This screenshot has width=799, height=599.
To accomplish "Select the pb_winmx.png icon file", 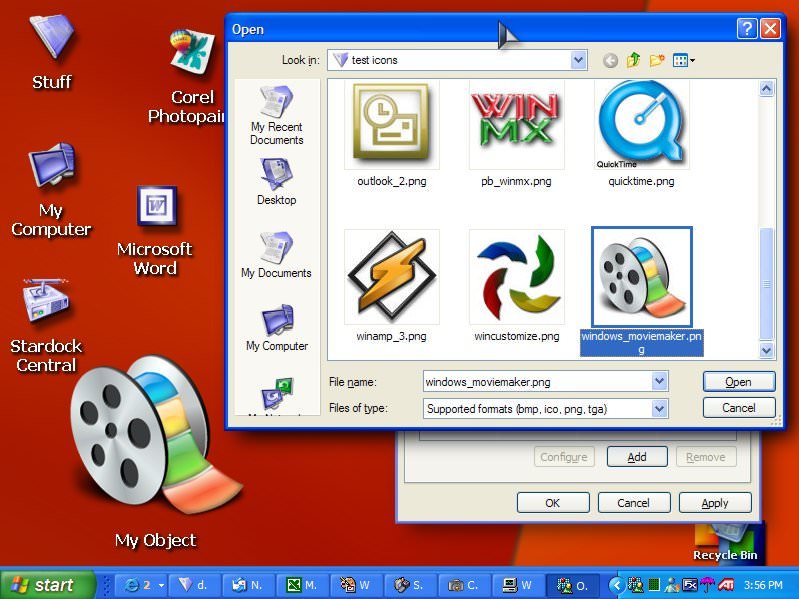I will tap(516, 124).
